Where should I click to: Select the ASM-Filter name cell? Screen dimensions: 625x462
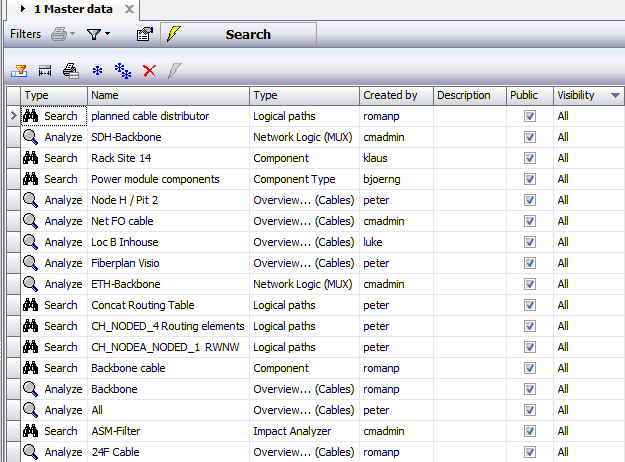click(x=168, y=431)
